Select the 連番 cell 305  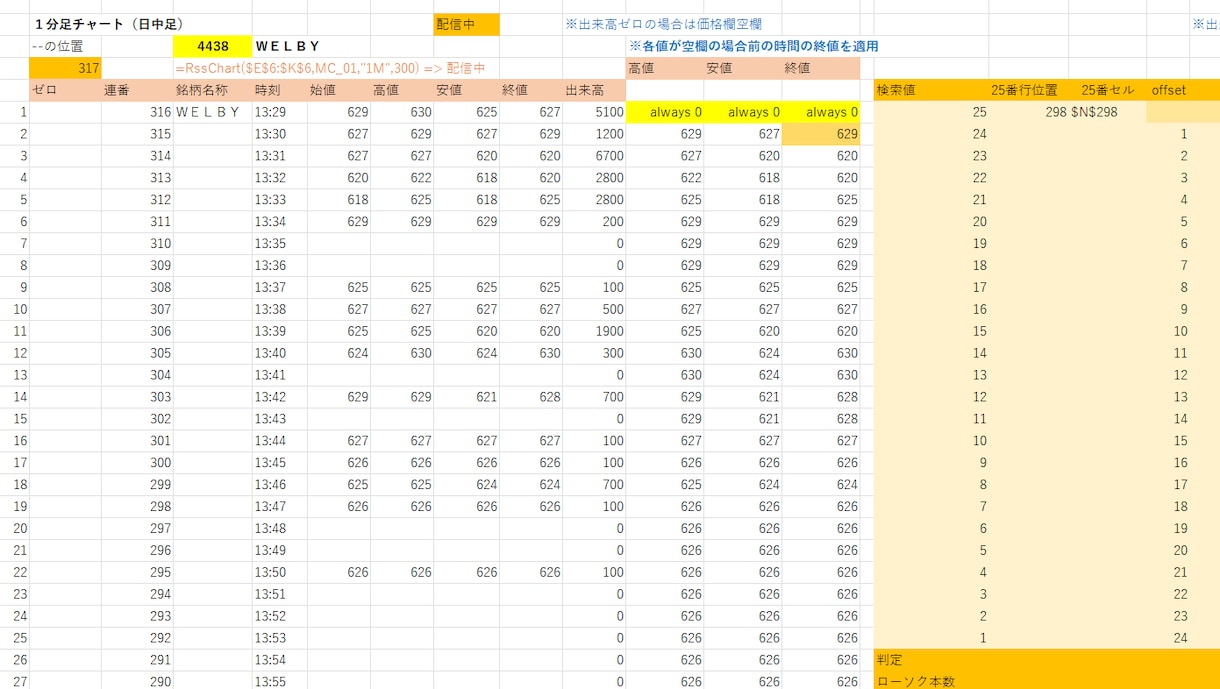click(137, 353)
